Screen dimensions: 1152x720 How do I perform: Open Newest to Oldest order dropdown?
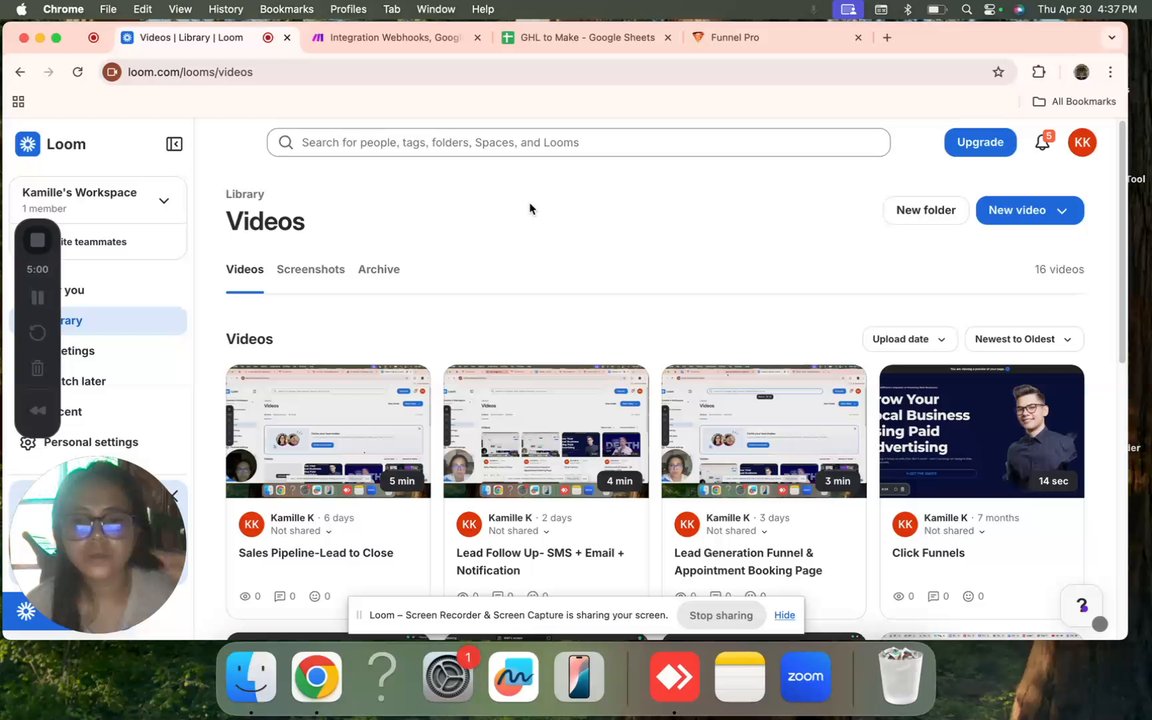tap(1024, 339)
